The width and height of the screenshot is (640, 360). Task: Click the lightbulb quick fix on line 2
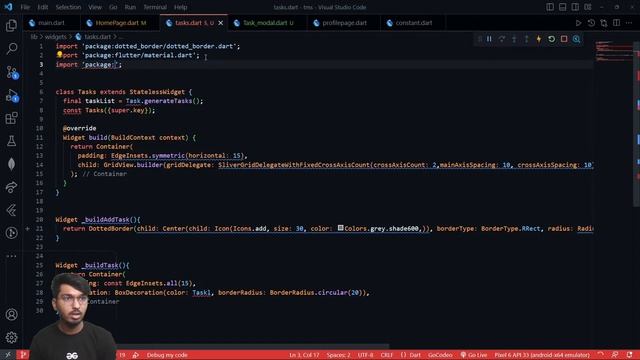click(60, 54)
